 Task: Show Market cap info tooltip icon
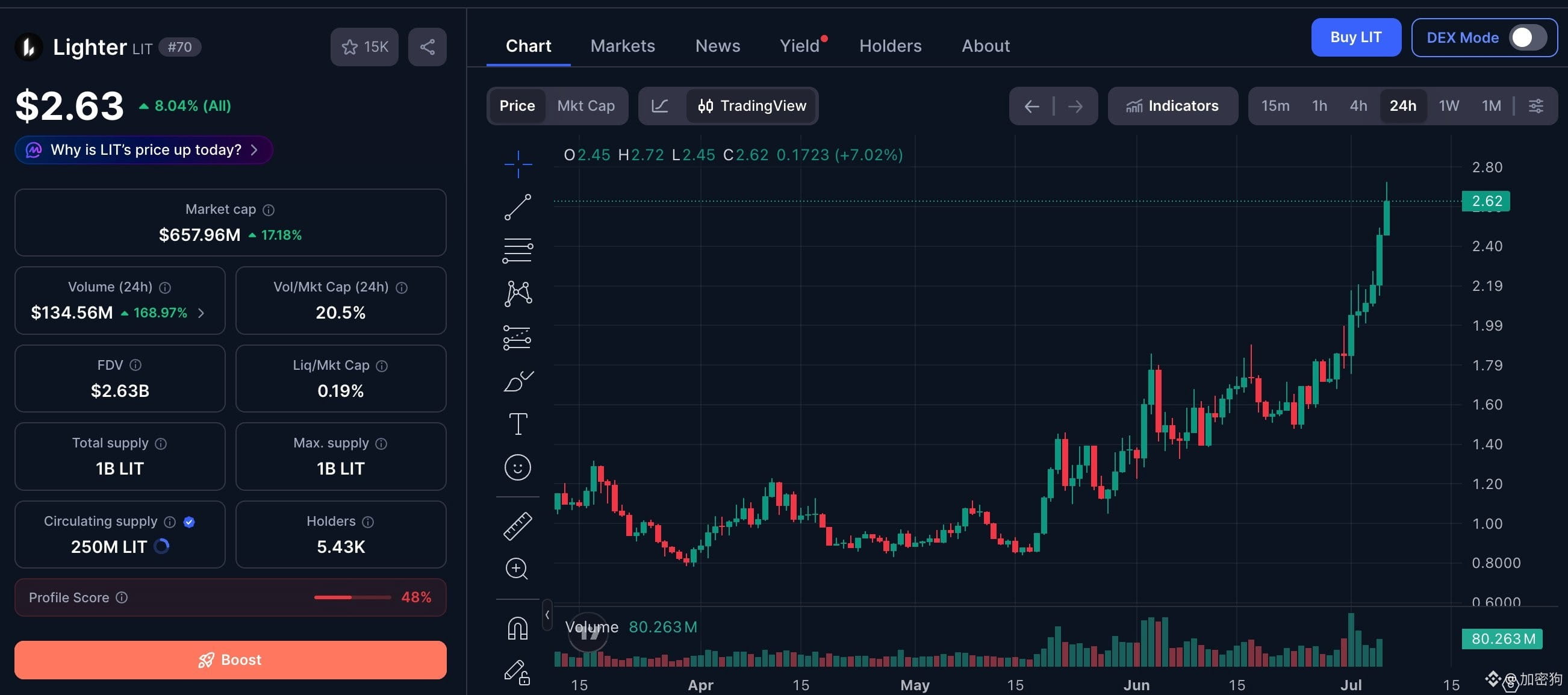[269, 210]
